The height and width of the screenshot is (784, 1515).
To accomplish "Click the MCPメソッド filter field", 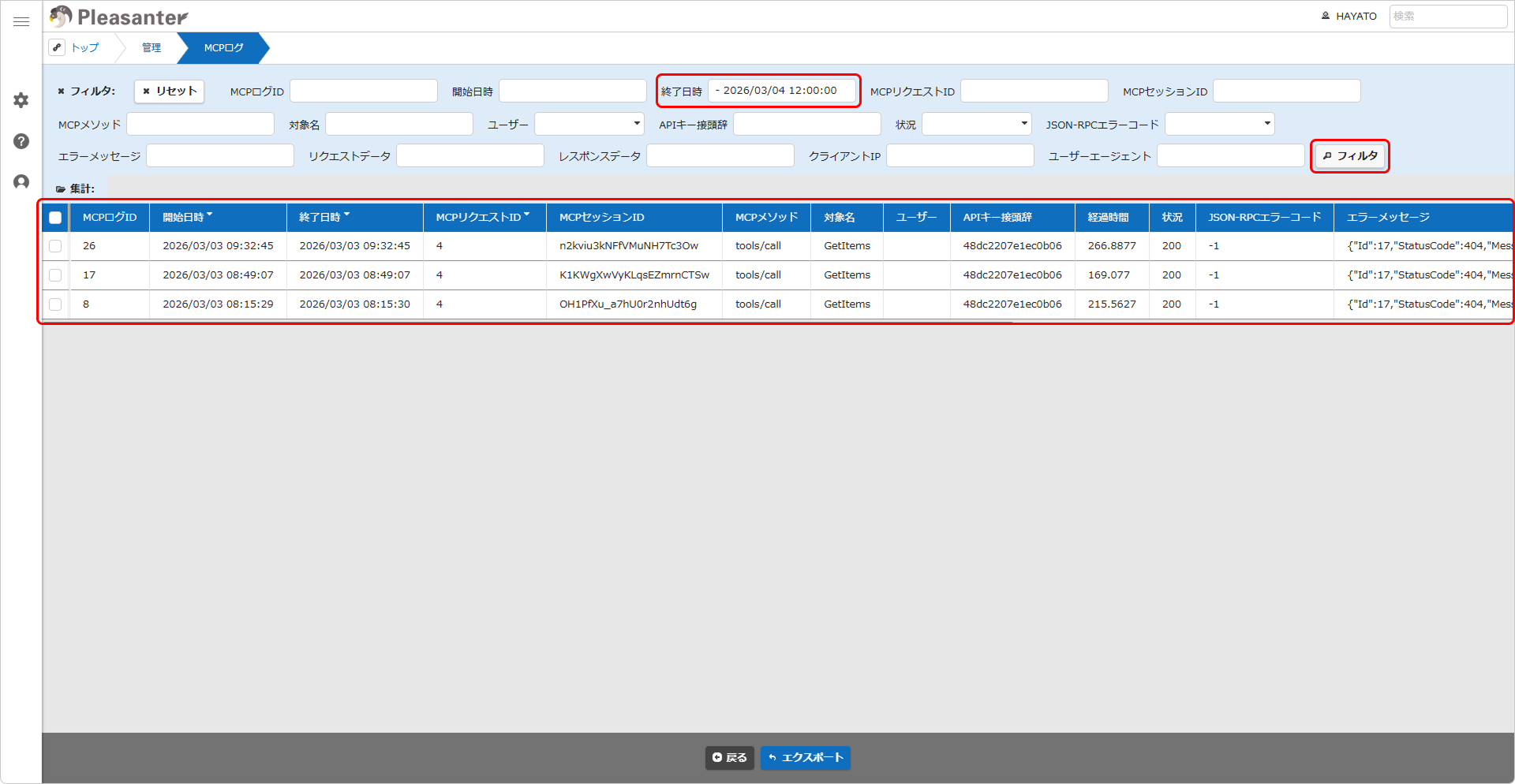I will 200,124.
